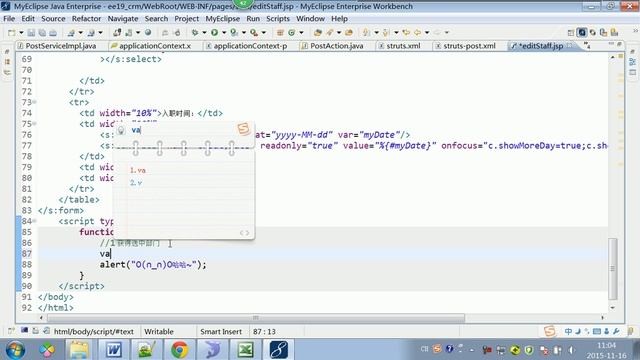Click the Print toolbar icon
The image size is (640, 360).
[53, 33]
